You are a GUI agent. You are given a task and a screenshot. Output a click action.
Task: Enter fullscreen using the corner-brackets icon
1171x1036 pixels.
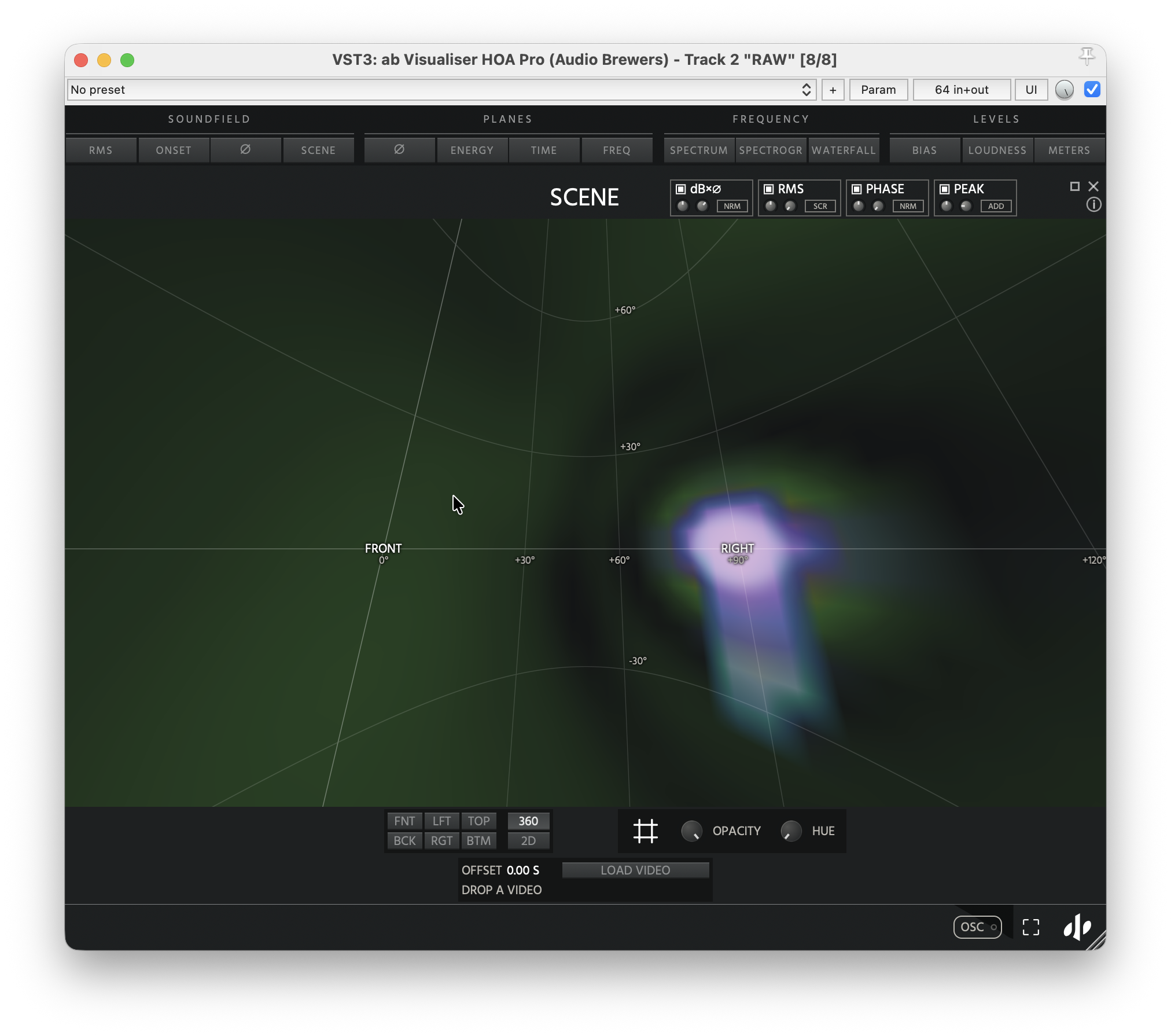point(1031,927)
